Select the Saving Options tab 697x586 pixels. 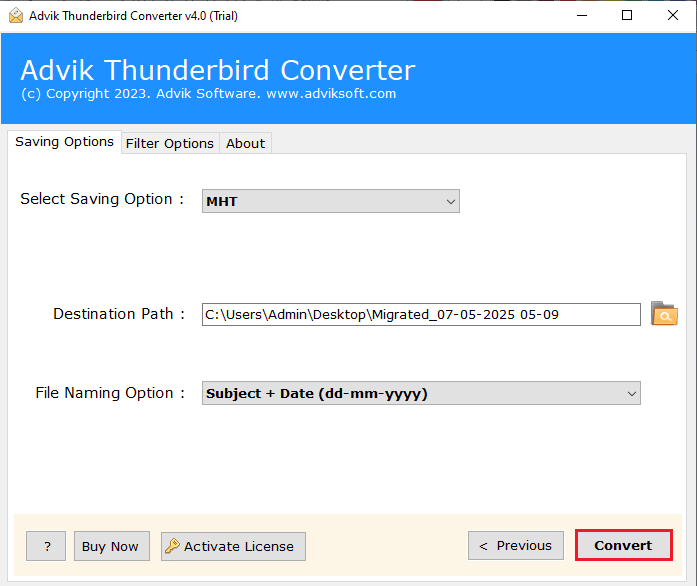[64, 142]
